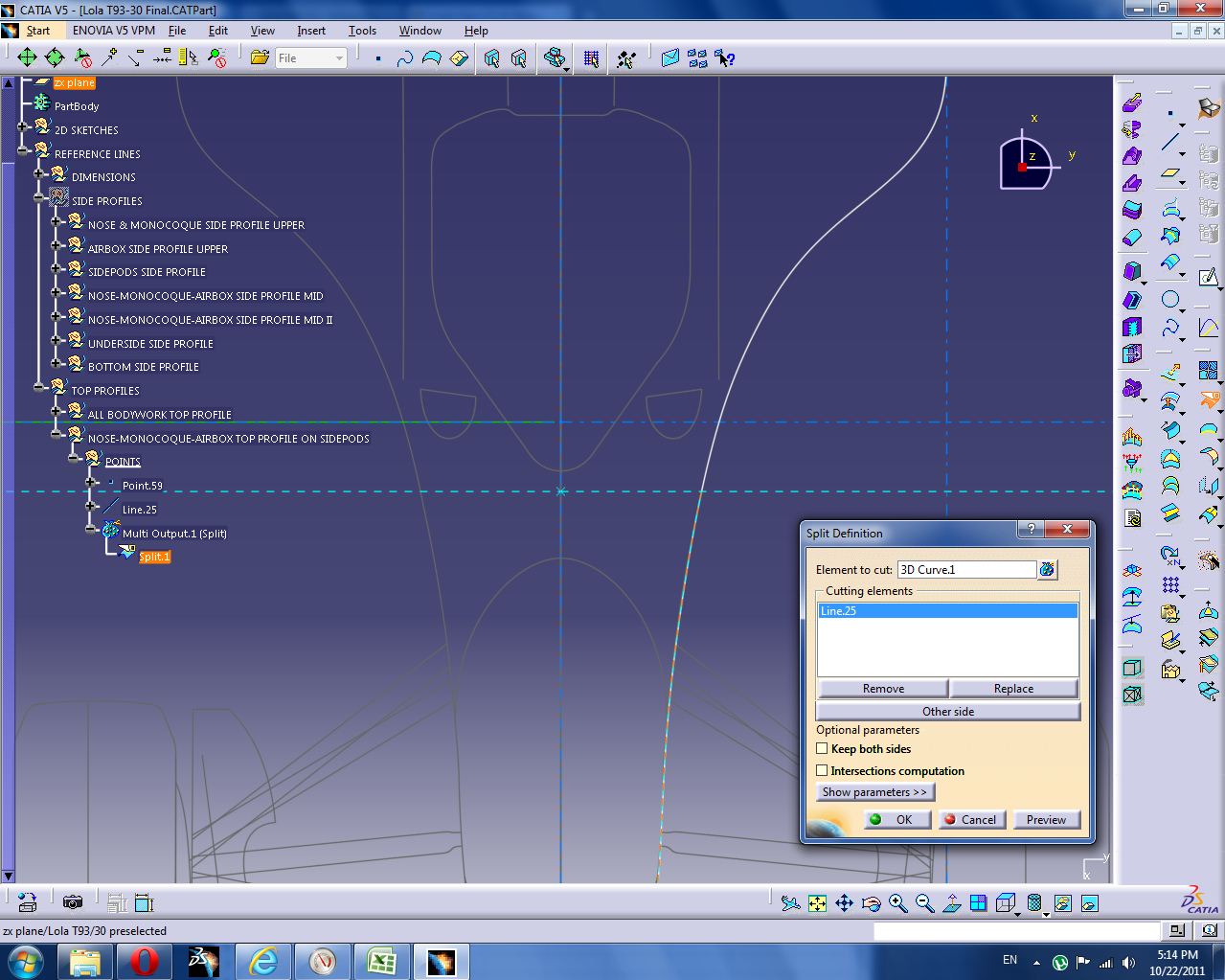Open the Tools menu

[x=362, y=31]
